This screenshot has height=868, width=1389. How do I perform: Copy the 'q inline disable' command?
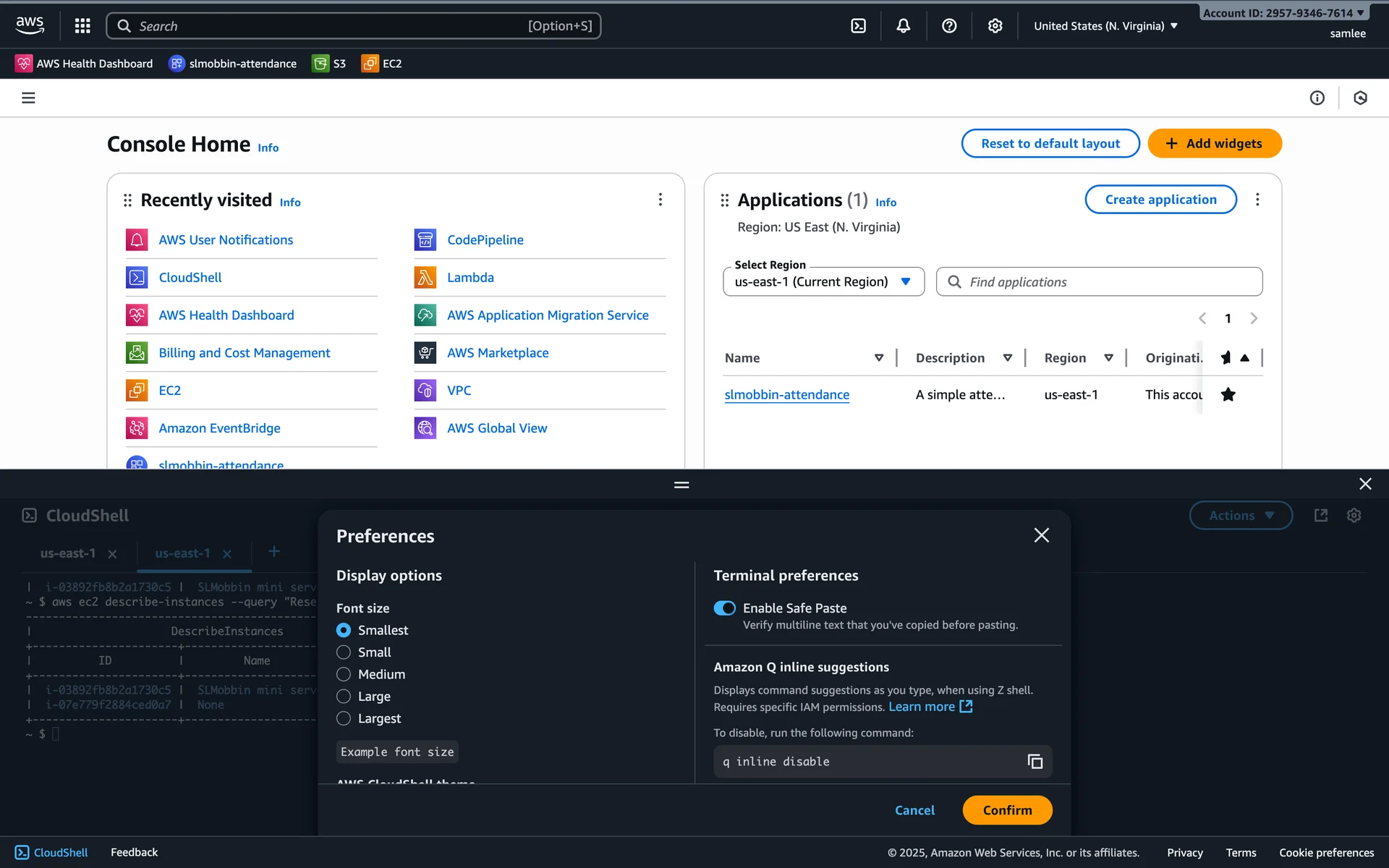point(1035,762)
